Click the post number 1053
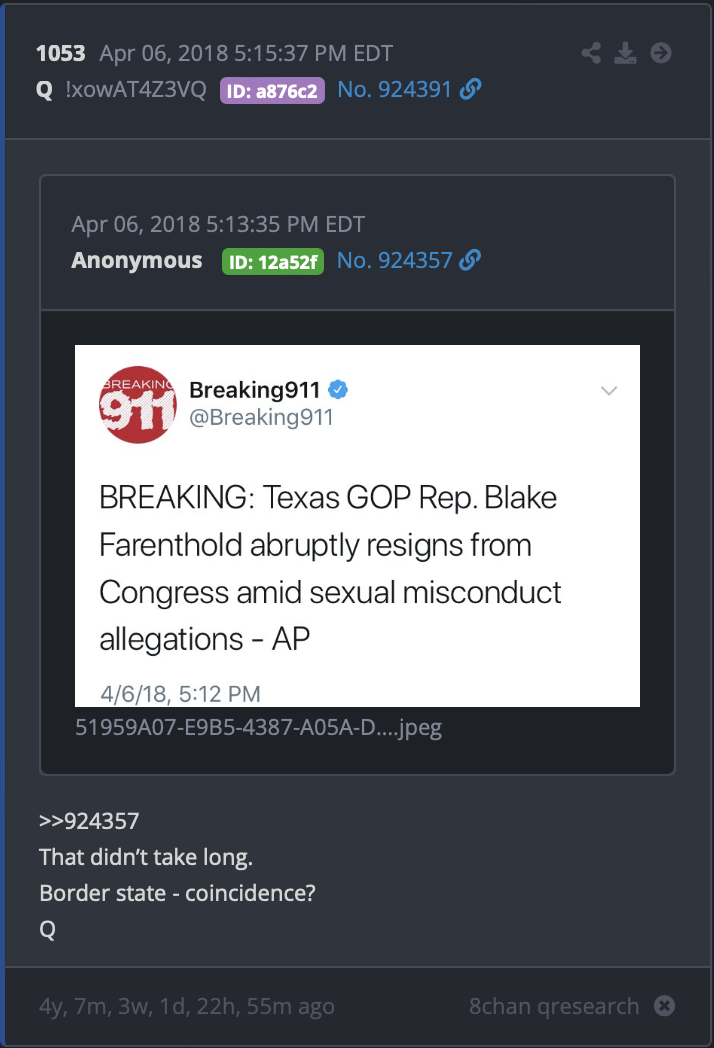 click(x=60, y=53)
